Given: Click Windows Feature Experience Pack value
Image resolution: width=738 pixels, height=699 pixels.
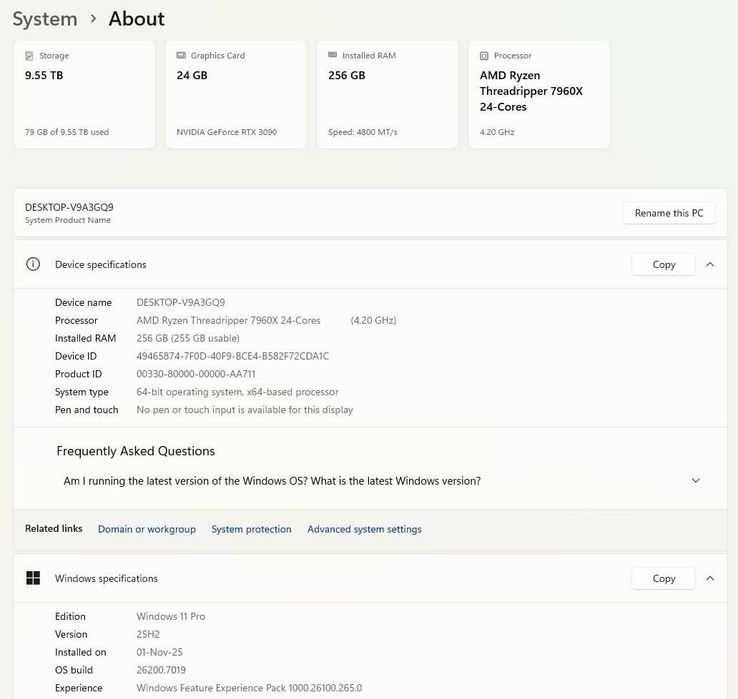Looking at the screenshot, I should (249, 688).
